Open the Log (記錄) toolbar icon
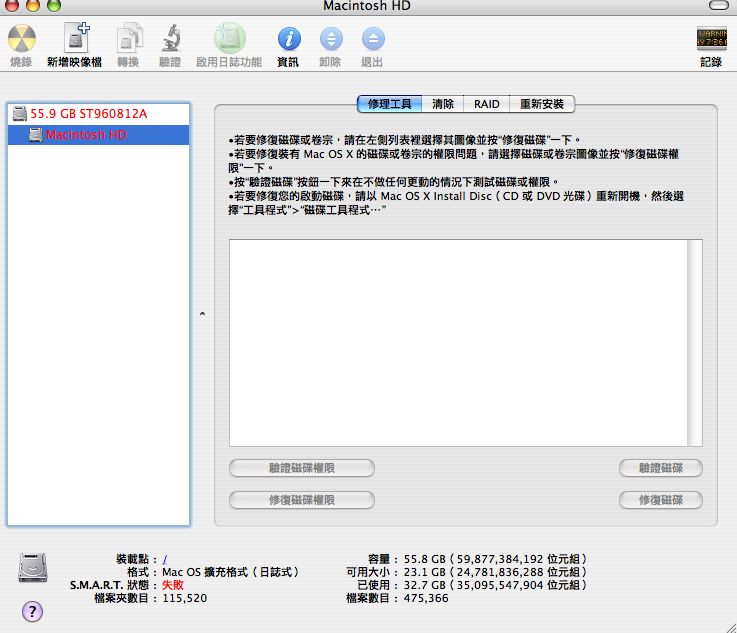 point(711,39)
